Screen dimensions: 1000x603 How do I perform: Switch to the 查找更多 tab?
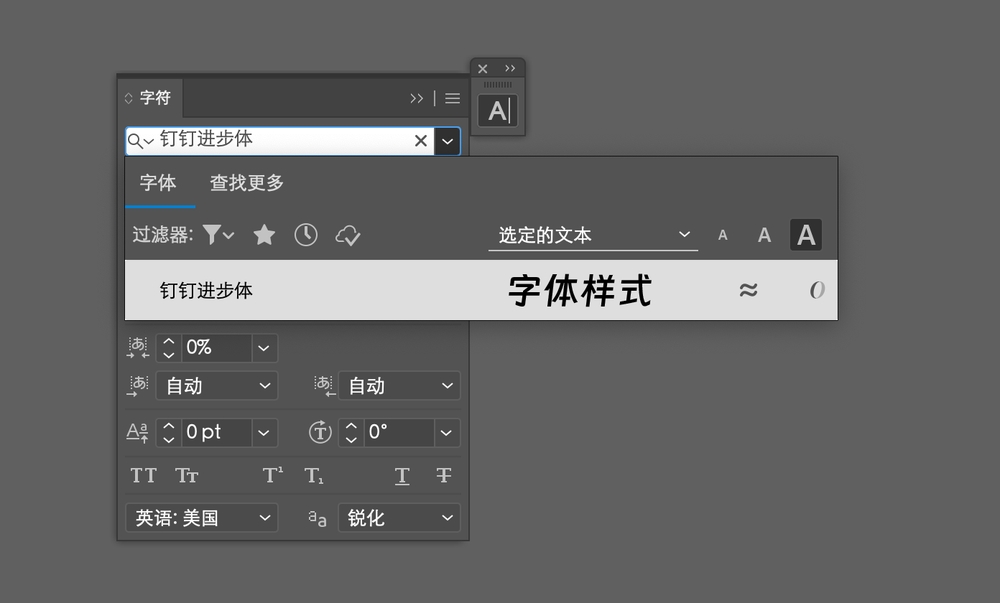point(246,183)
